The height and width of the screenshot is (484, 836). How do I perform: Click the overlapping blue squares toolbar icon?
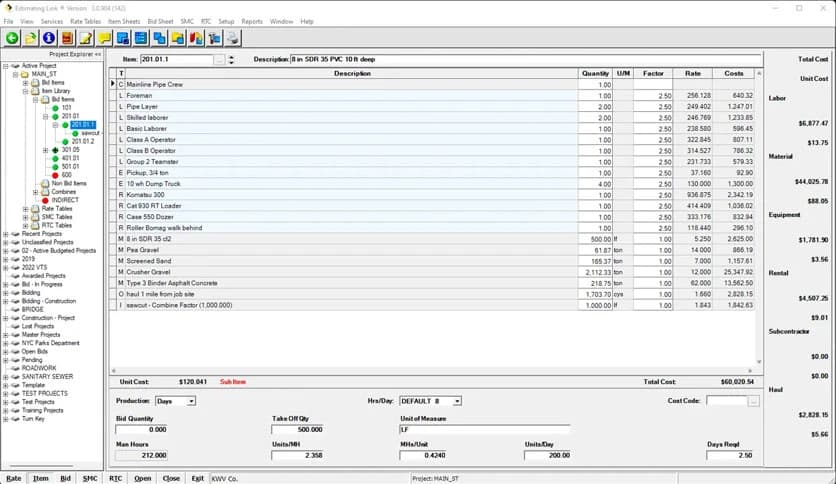coord(159,38)
